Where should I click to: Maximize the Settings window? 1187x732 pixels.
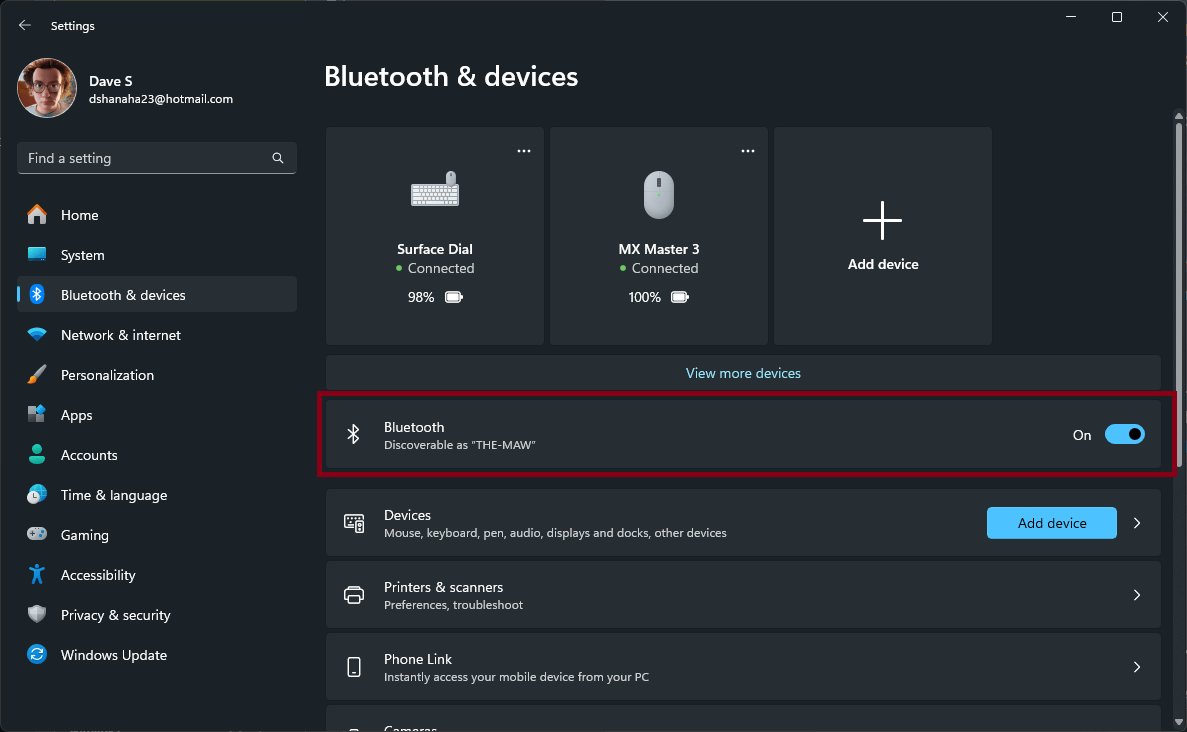1117,17
